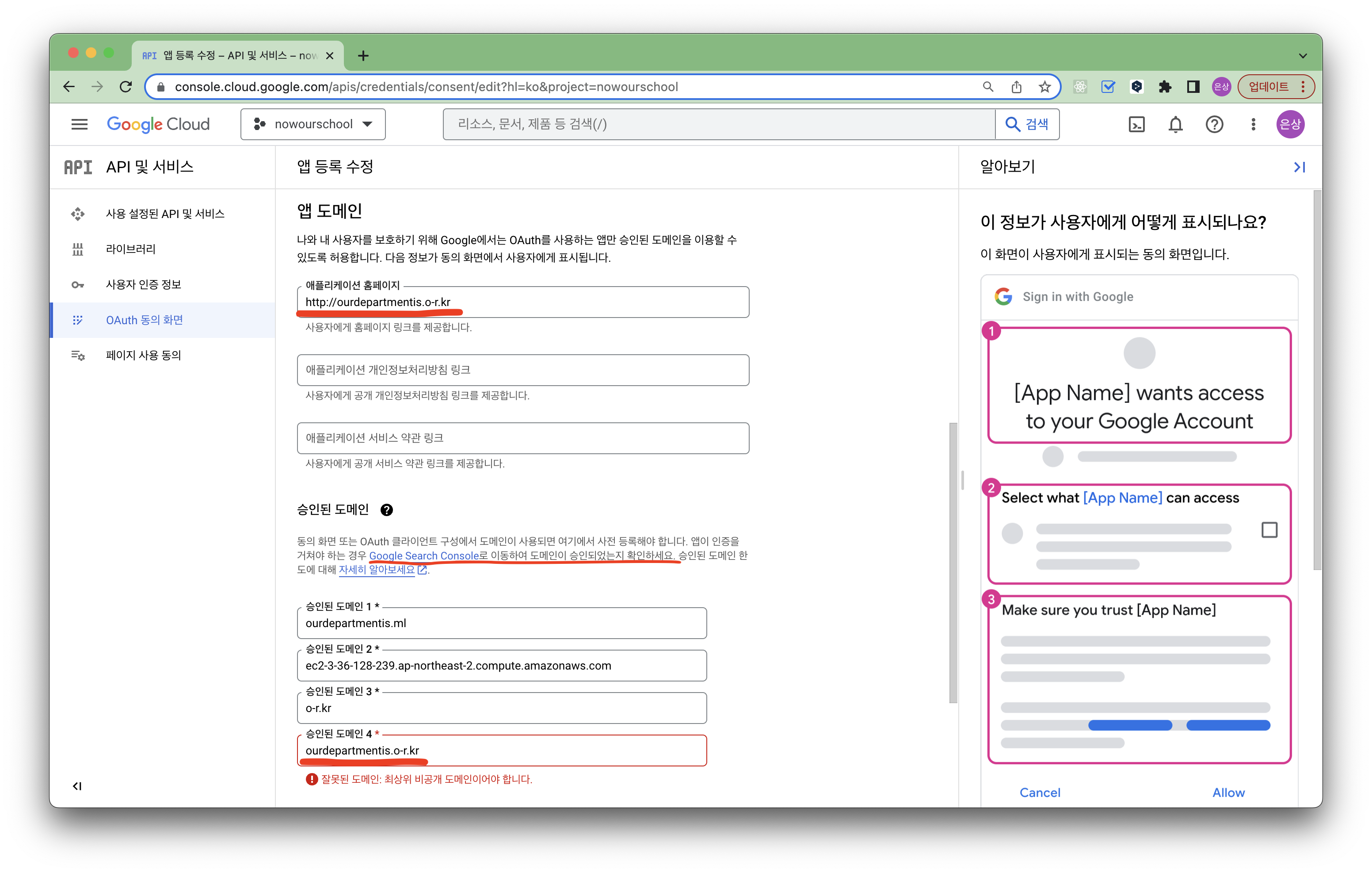Edit 승인된 도메인 3 o-r.kr field
This screenshot has width=1372, height=873.
[501, 708]
